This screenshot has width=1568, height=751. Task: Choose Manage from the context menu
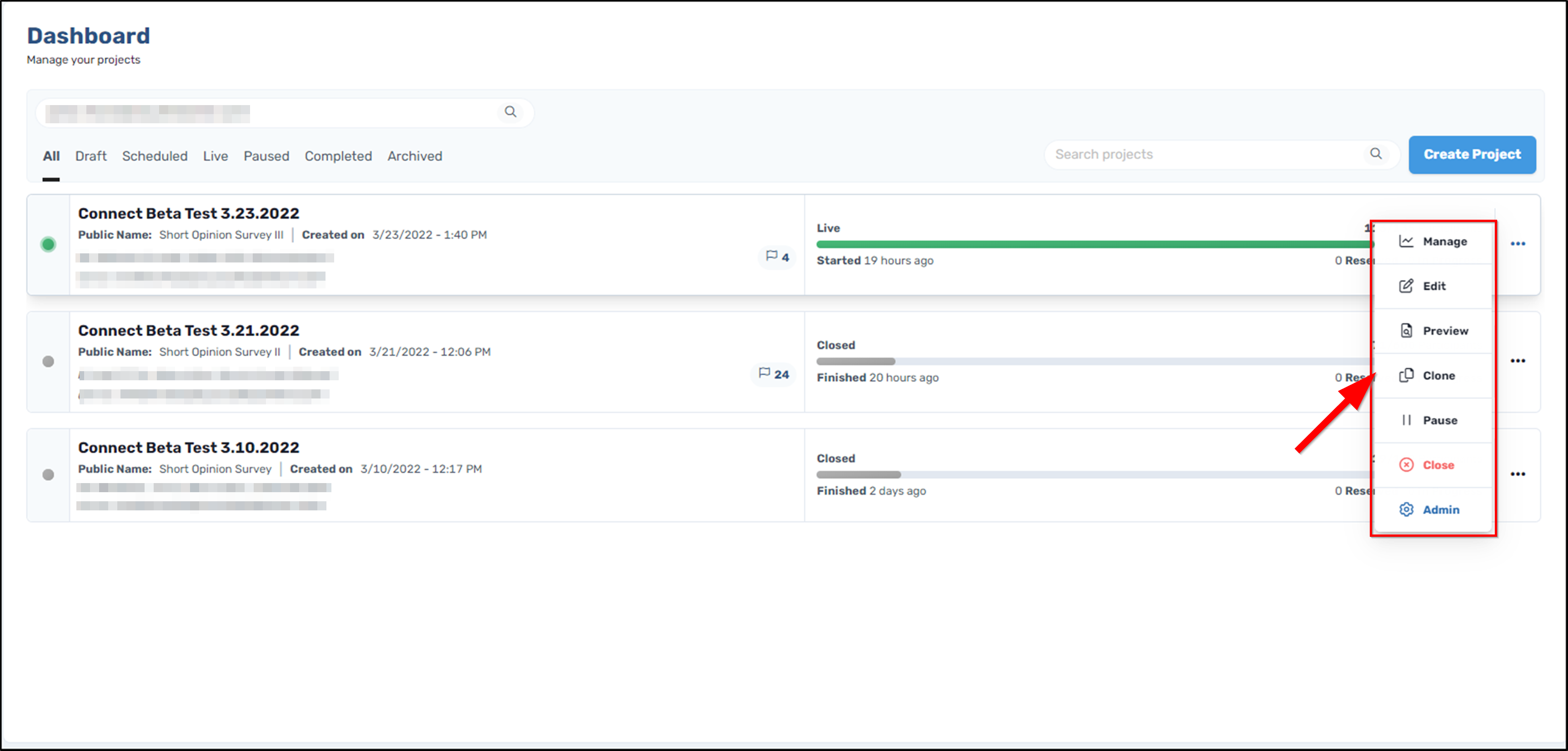1433,241
